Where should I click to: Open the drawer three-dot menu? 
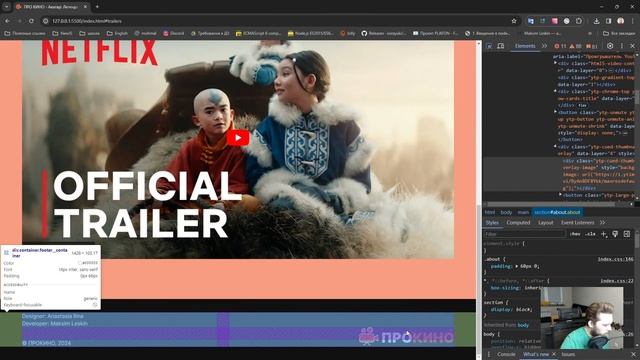point(489,354)
